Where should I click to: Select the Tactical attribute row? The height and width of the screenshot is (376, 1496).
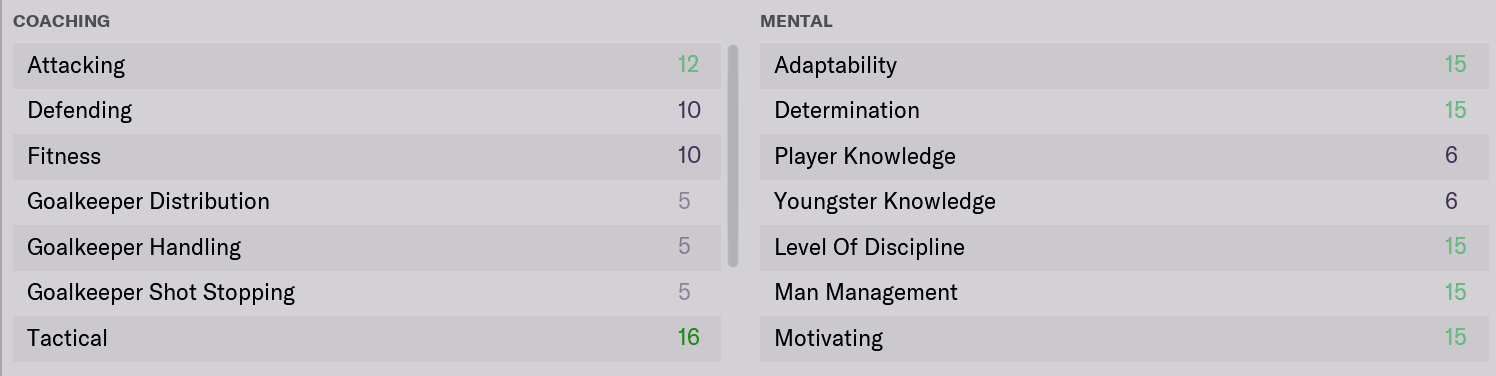[x=367, y=338]
